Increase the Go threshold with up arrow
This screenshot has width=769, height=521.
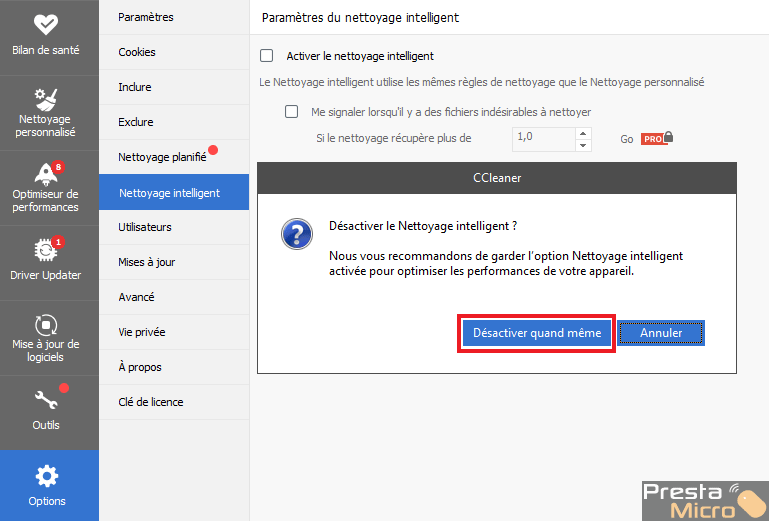click(x=583, y=133)
